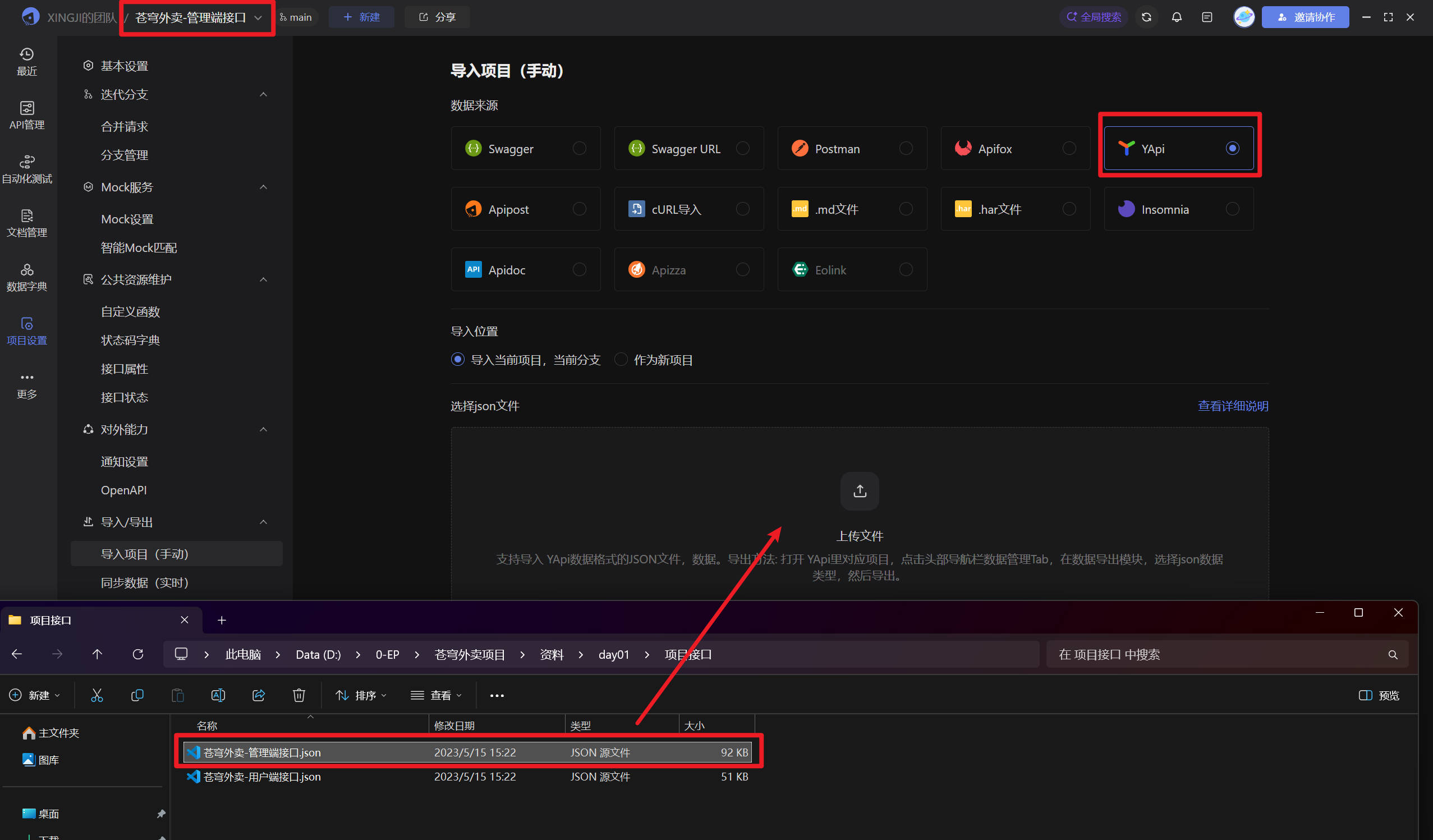Switch the main branch selector
Image resolution: width=1433 pixels, height=840 pixels.
coord(296,17)
